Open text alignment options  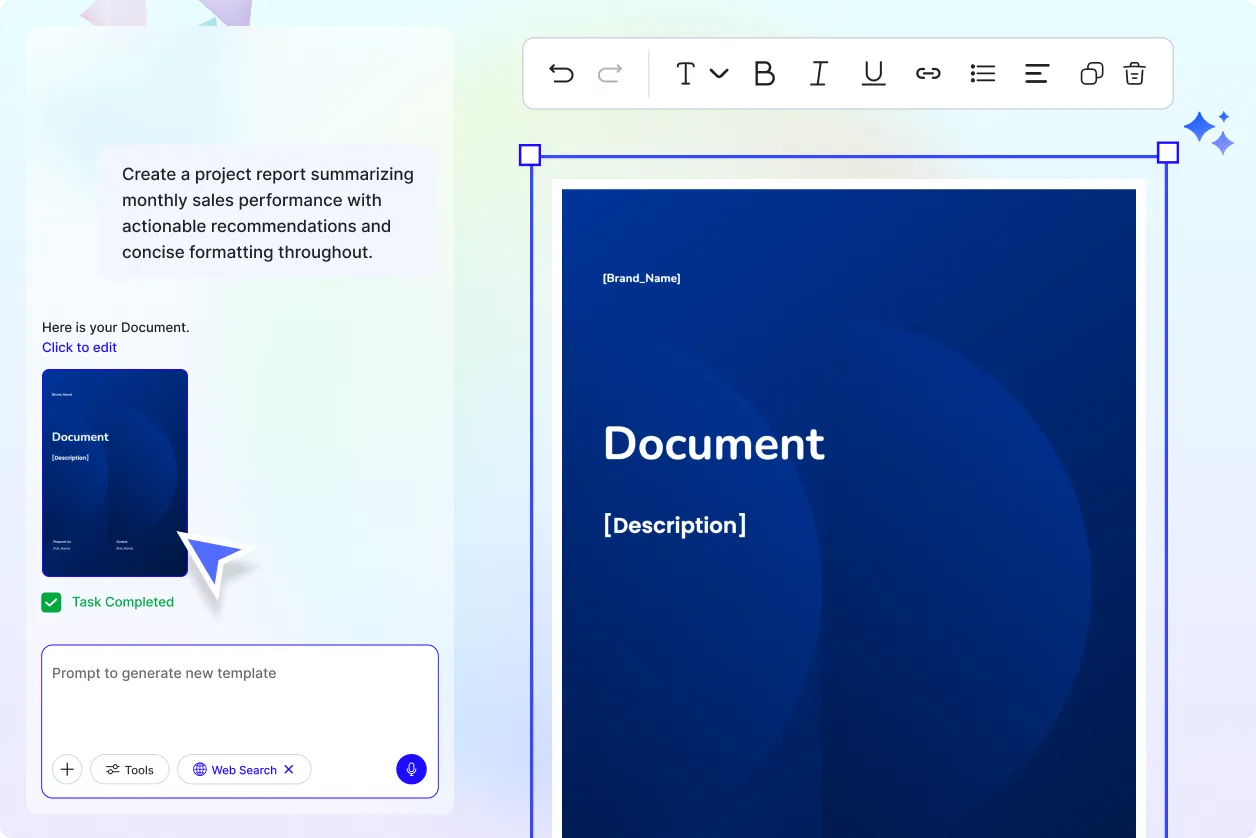[x=1037, y=74]
